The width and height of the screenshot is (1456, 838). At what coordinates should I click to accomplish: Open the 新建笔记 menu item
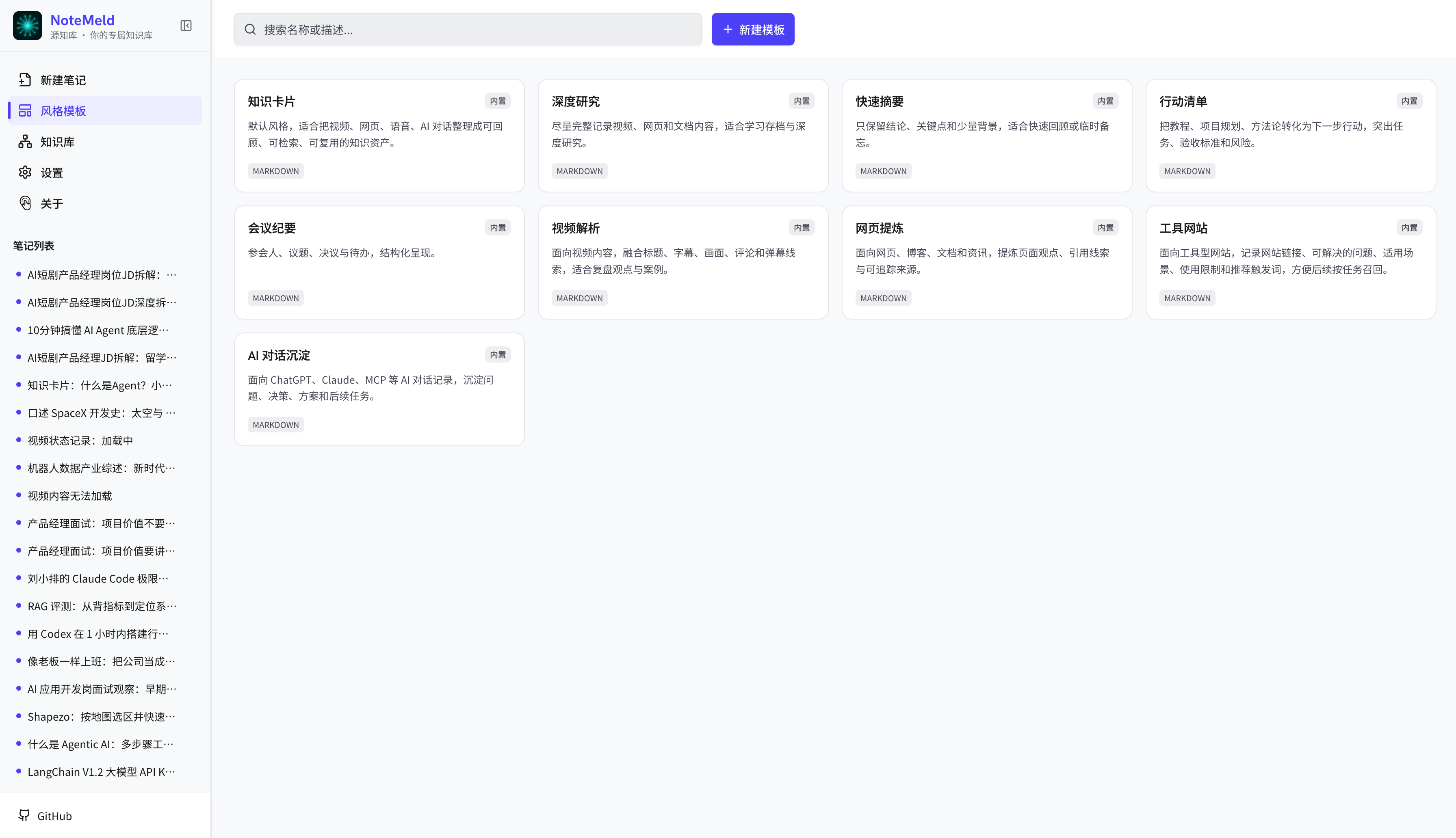coord(105,80)
